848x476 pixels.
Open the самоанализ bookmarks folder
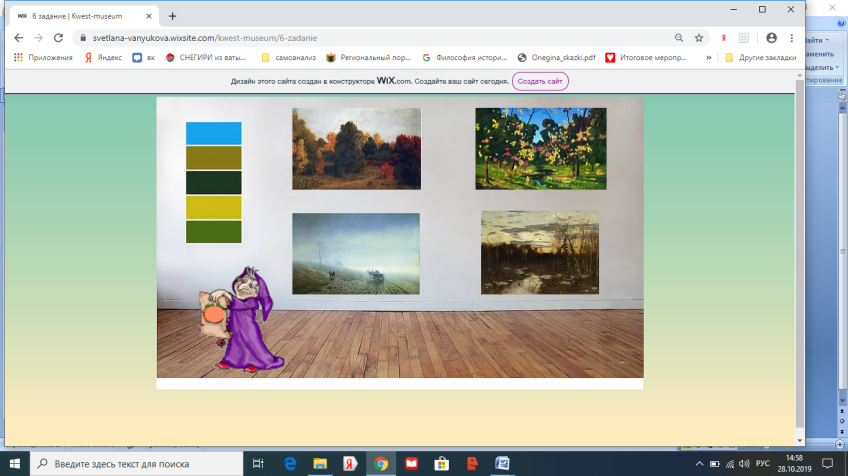tap(289, 57)
